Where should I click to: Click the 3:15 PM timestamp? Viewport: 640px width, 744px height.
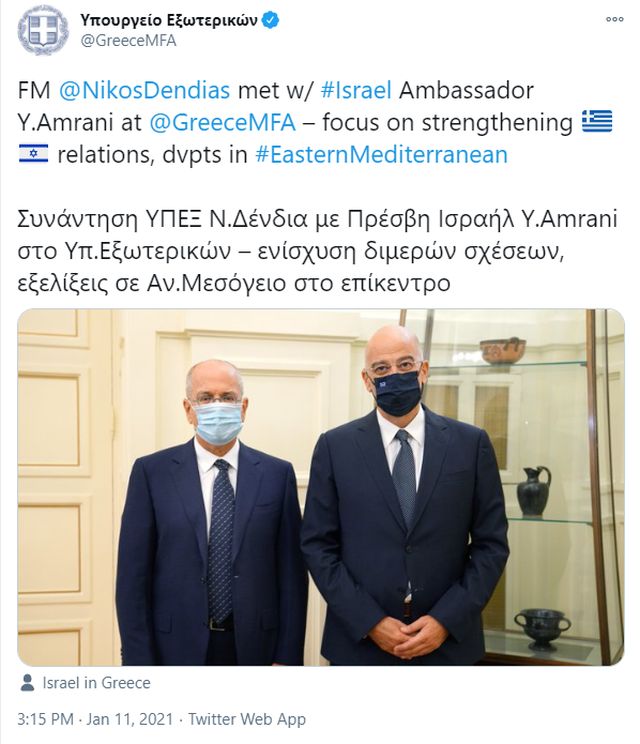[x=46, y=719]
